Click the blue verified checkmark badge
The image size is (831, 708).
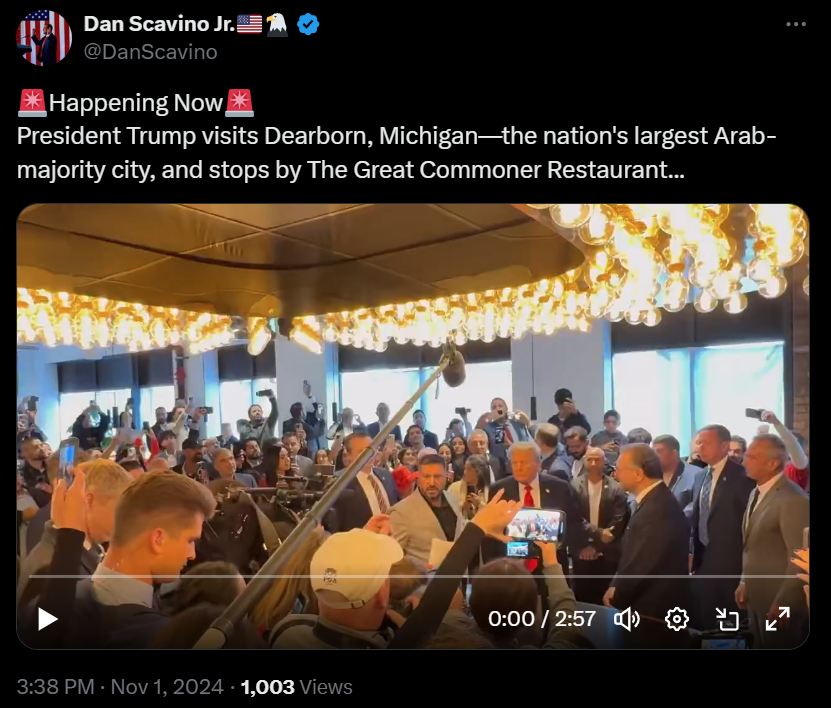[x=308, y=24]
